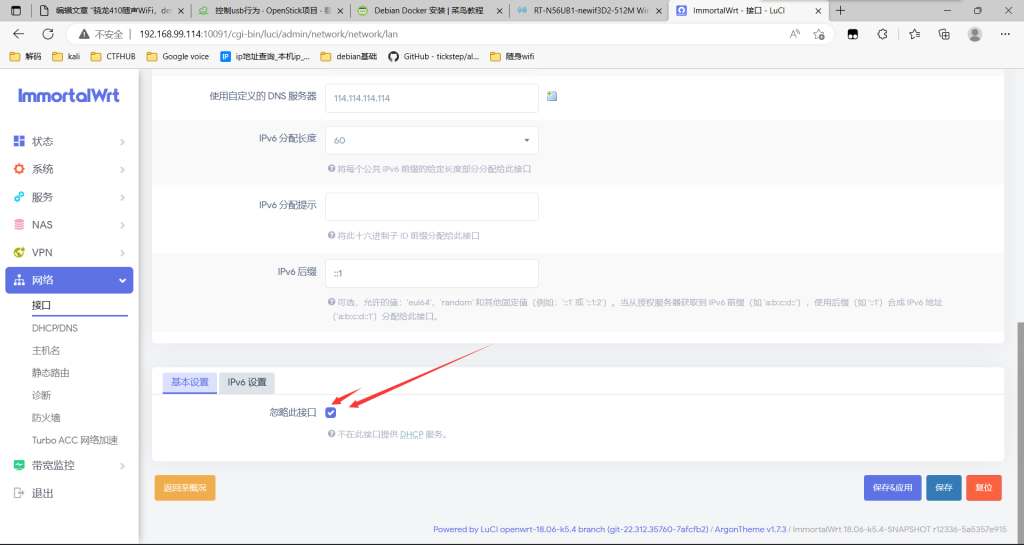
Task: Expand the 带宽监控 sidebar menu
Action: pos(68,465)
